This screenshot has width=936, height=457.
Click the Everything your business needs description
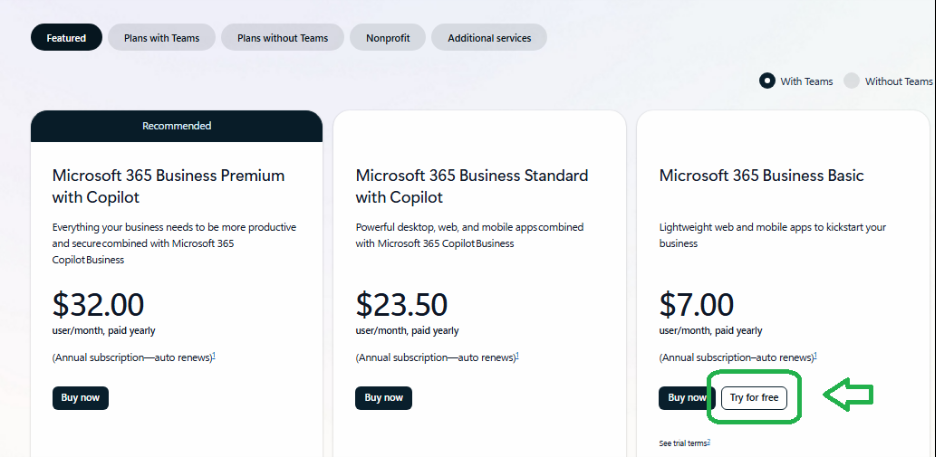(x=174, y=243)
